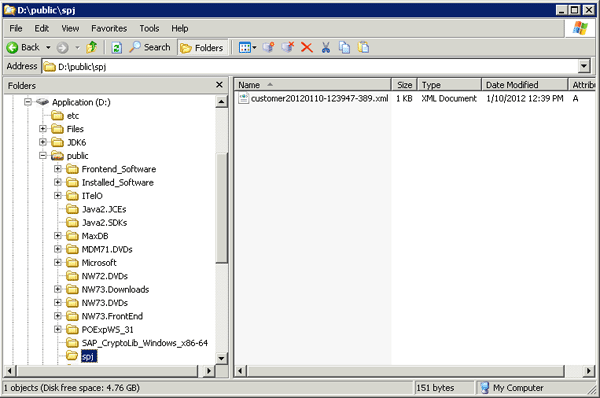The width and height of the screenshot is (600, 398).
Task: Collapse the Application (D:) drive node
Action: click(x=28, y=102)
